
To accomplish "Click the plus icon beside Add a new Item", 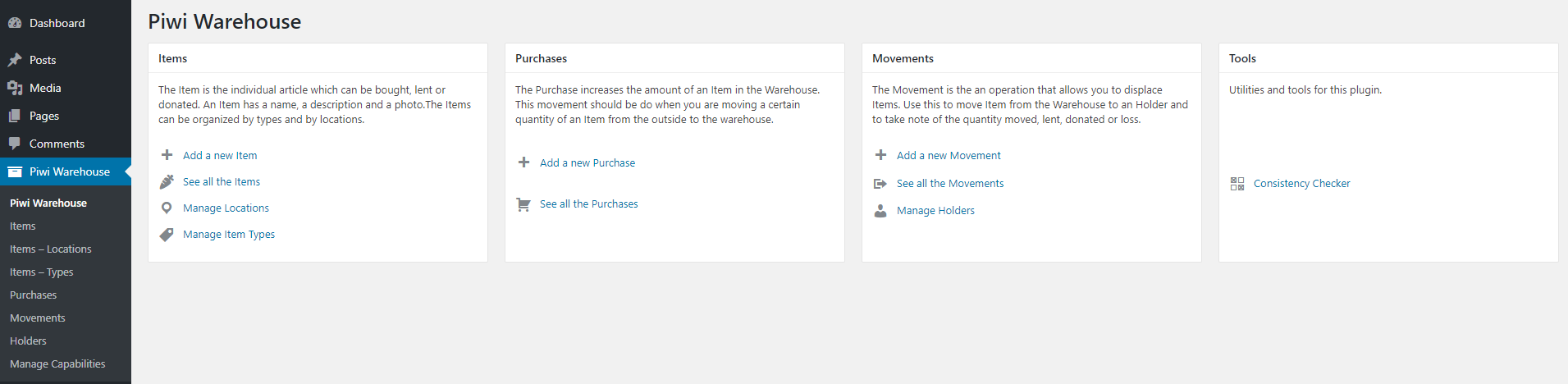I will click(x=167, y=155).
